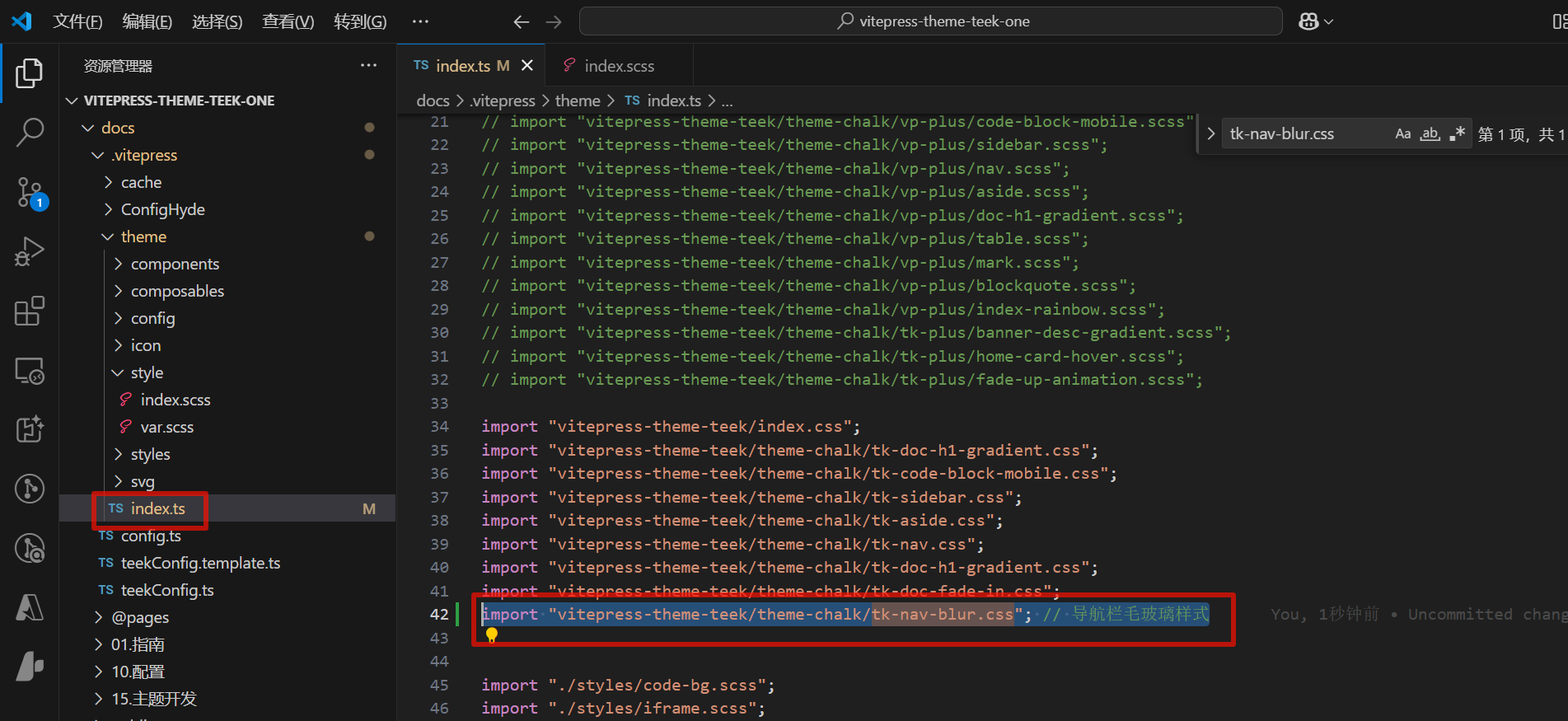This screenshot has width=1568, height=721.
Task: Open the Remote Explorer view
Action: 30,371
